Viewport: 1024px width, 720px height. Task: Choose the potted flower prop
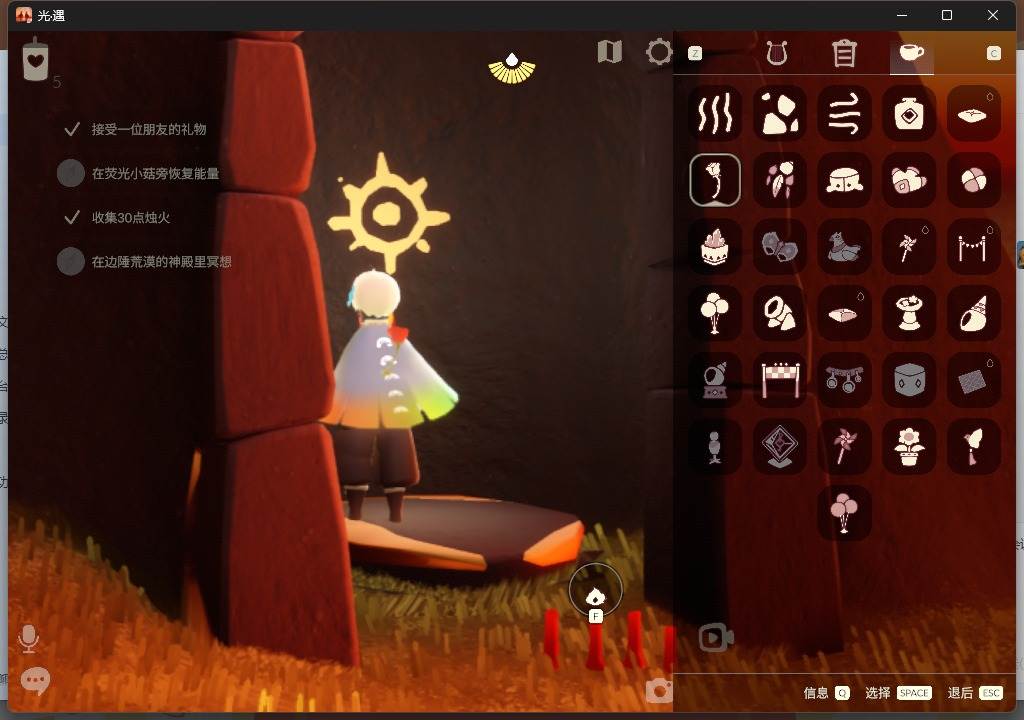coord(908,447)
